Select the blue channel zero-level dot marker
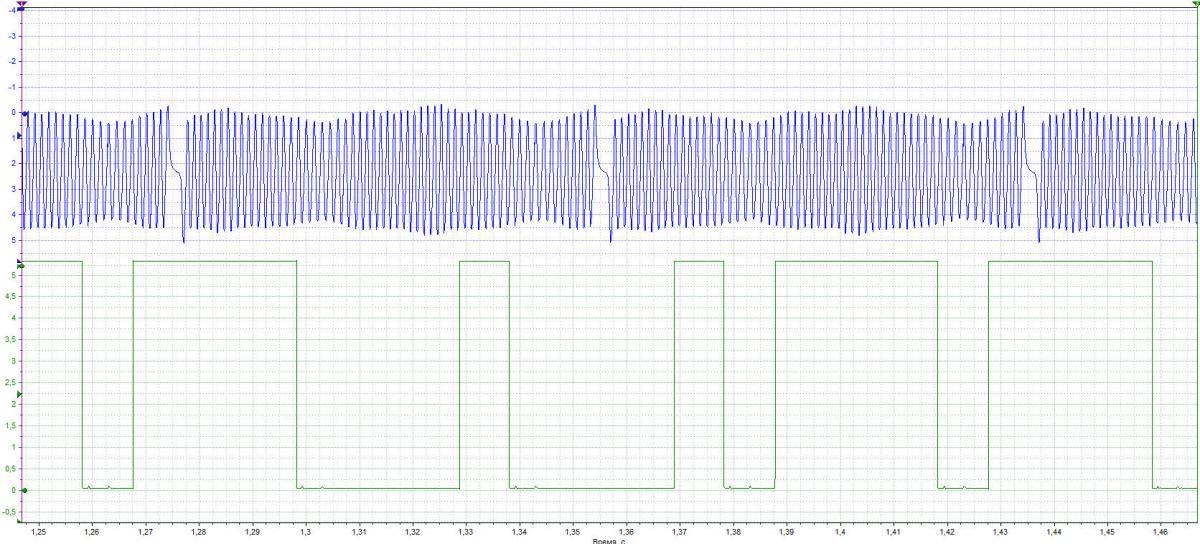This screenshot has height=544, width=1200. [x=24, y=113]
